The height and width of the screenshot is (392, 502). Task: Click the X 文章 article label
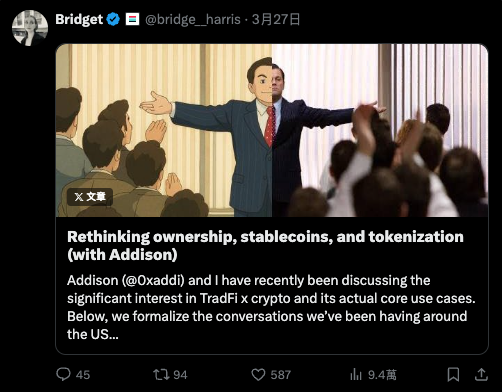[90, 197]
